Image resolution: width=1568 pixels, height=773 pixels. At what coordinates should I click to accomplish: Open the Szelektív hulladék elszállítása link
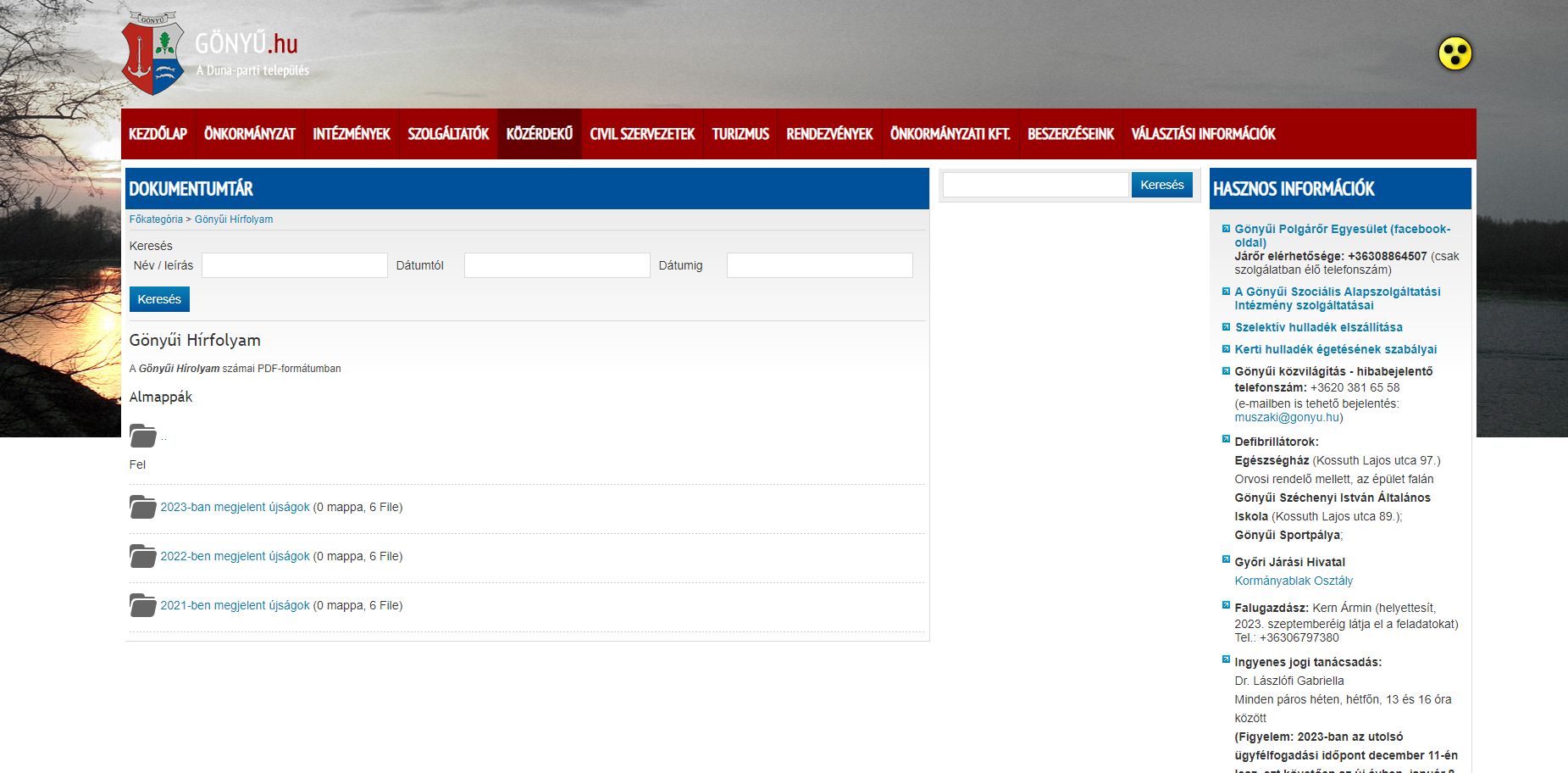point(1319,327)
